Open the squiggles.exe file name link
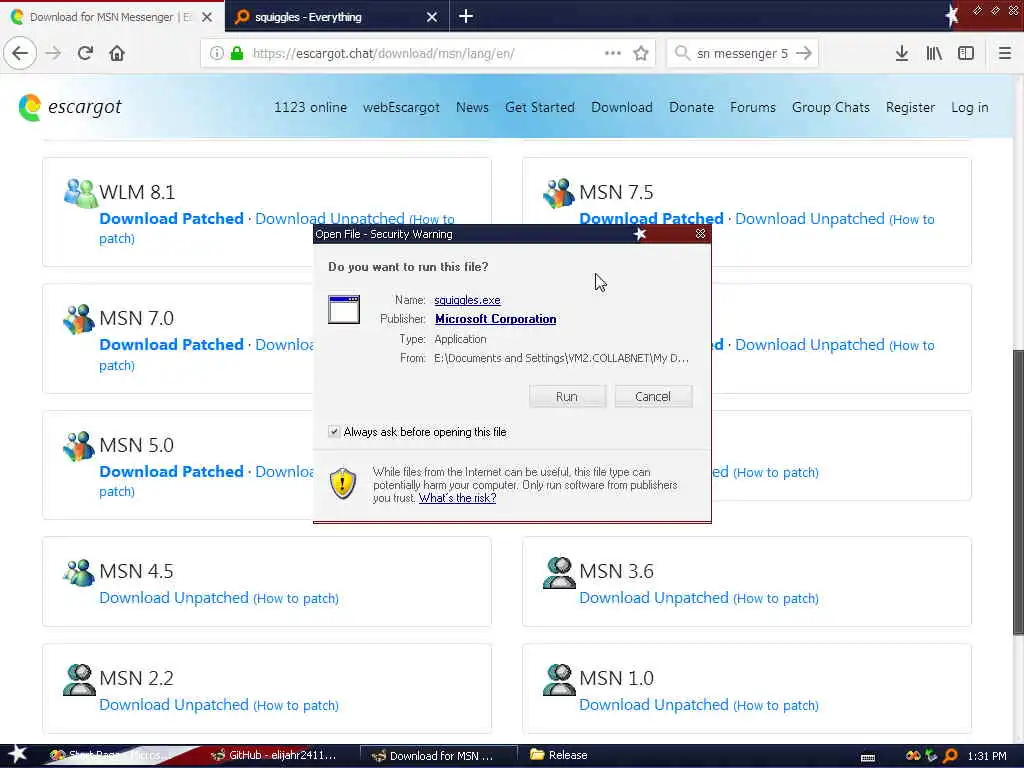 pyautogui.click(x=468, y=300)
